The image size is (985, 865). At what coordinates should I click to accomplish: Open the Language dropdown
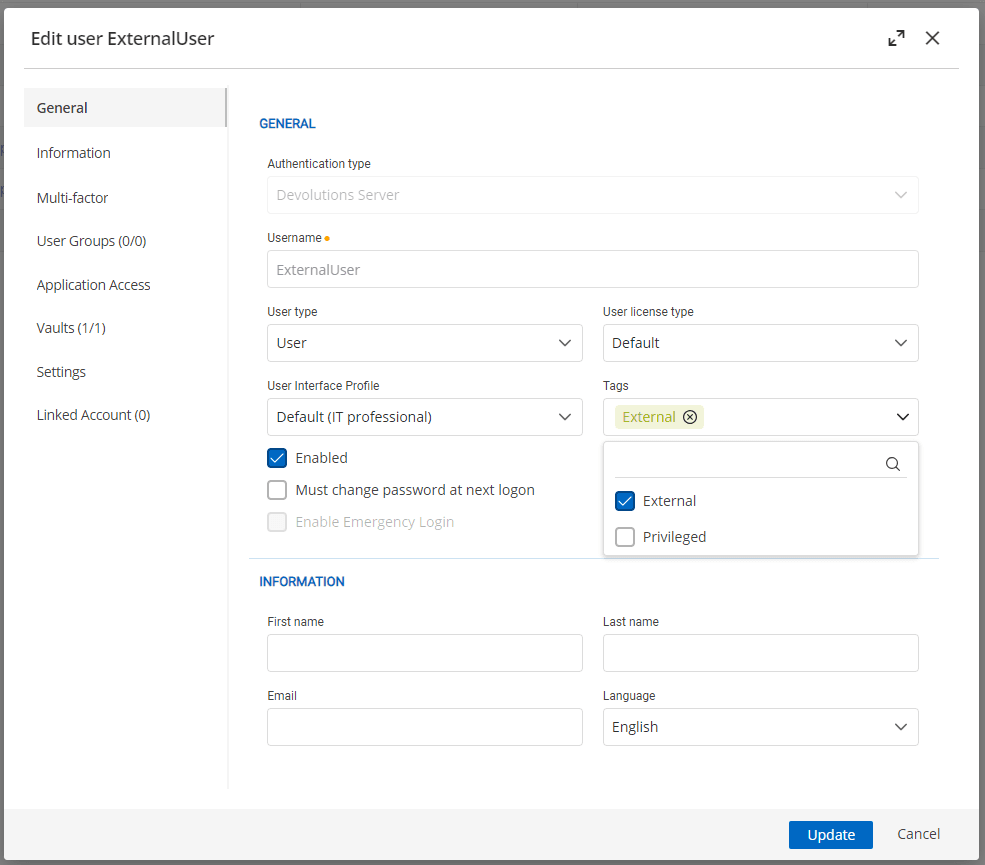pyautogui.click(x=760, y=727)
